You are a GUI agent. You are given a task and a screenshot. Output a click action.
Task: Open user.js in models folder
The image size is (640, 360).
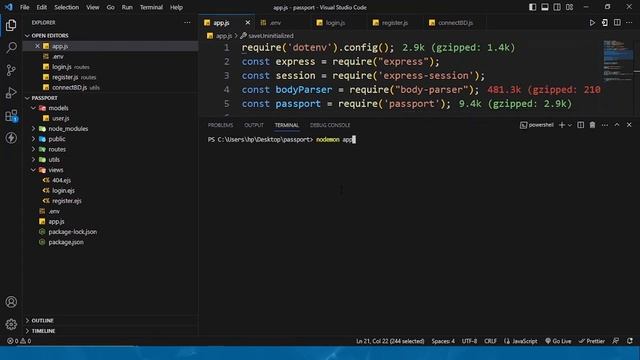pyautogui.click(x=60, y=118)
